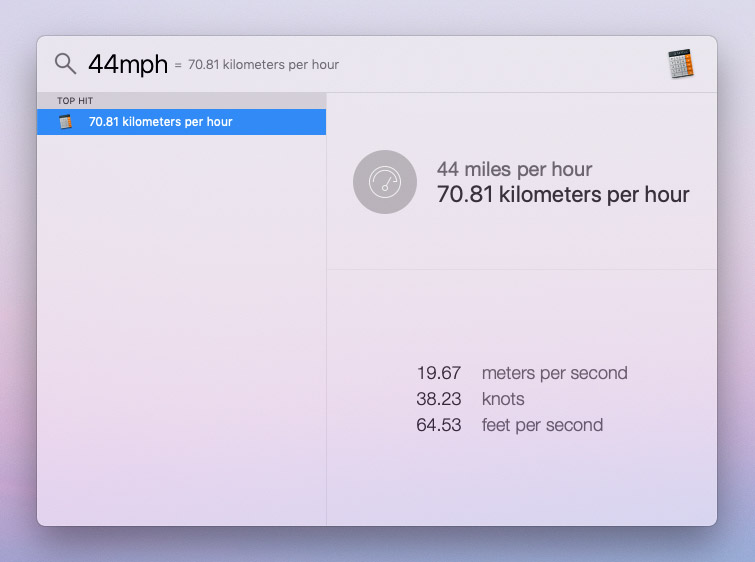This screenshot has height=562, width=755.
Task: Click the TOP HIT section header
Action: 182,101
